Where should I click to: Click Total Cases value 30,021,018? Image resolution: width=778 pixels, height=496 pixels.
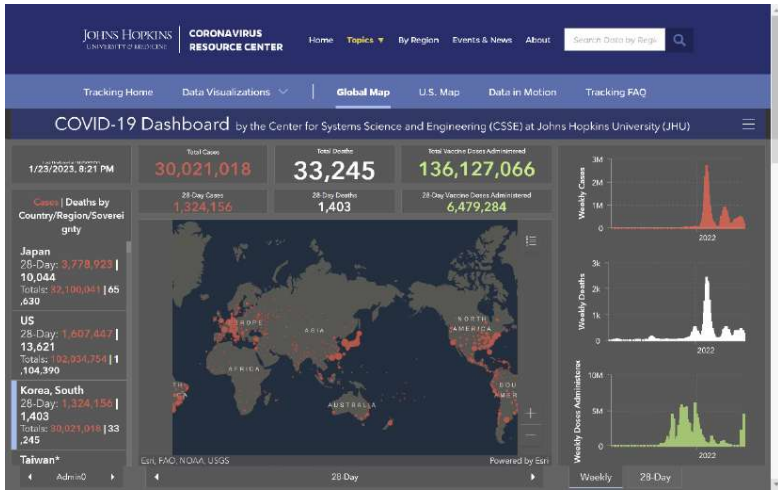(203, 169)
